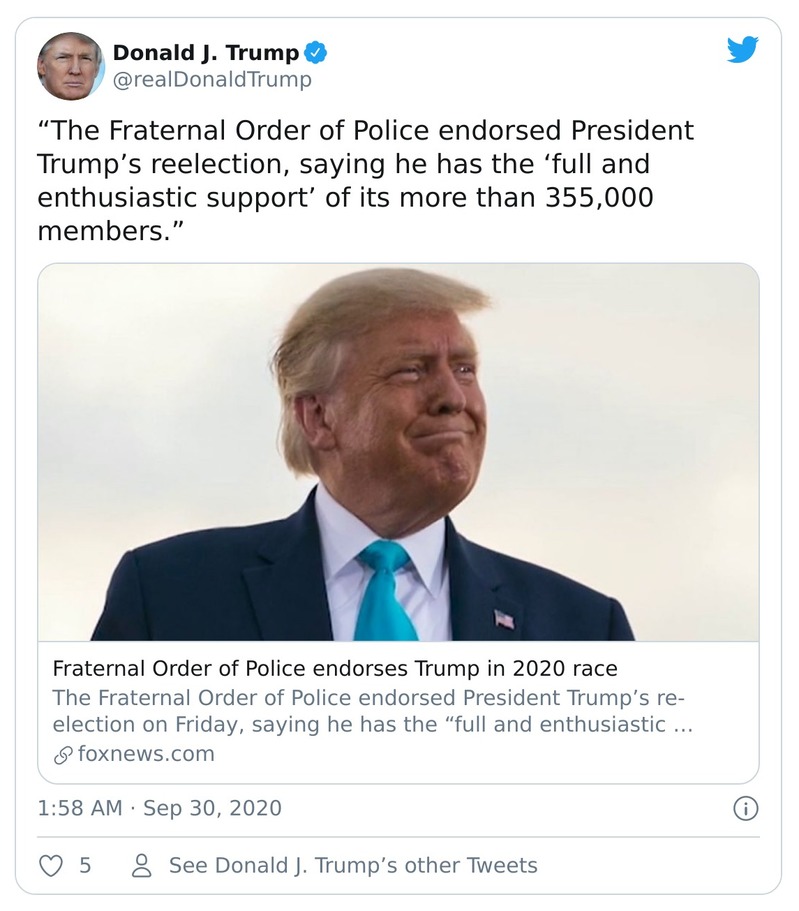Click the info icon in the bottom corner
The image size is (799, 911).
tap(748, 807)
